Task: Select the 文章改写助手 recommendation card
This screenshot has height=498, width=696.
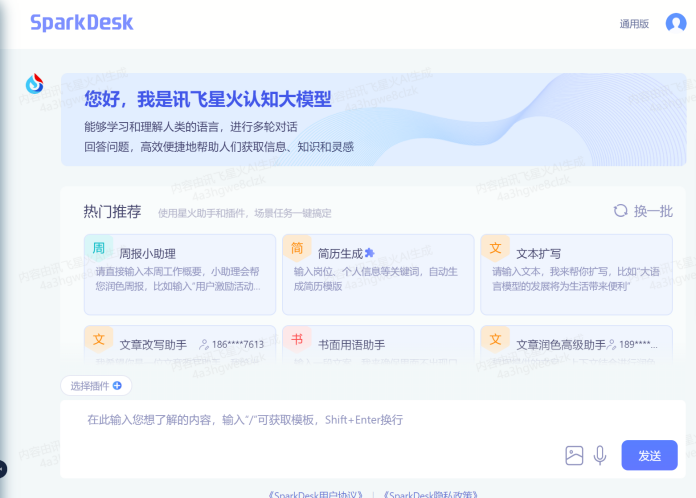Action: [178, 344]
